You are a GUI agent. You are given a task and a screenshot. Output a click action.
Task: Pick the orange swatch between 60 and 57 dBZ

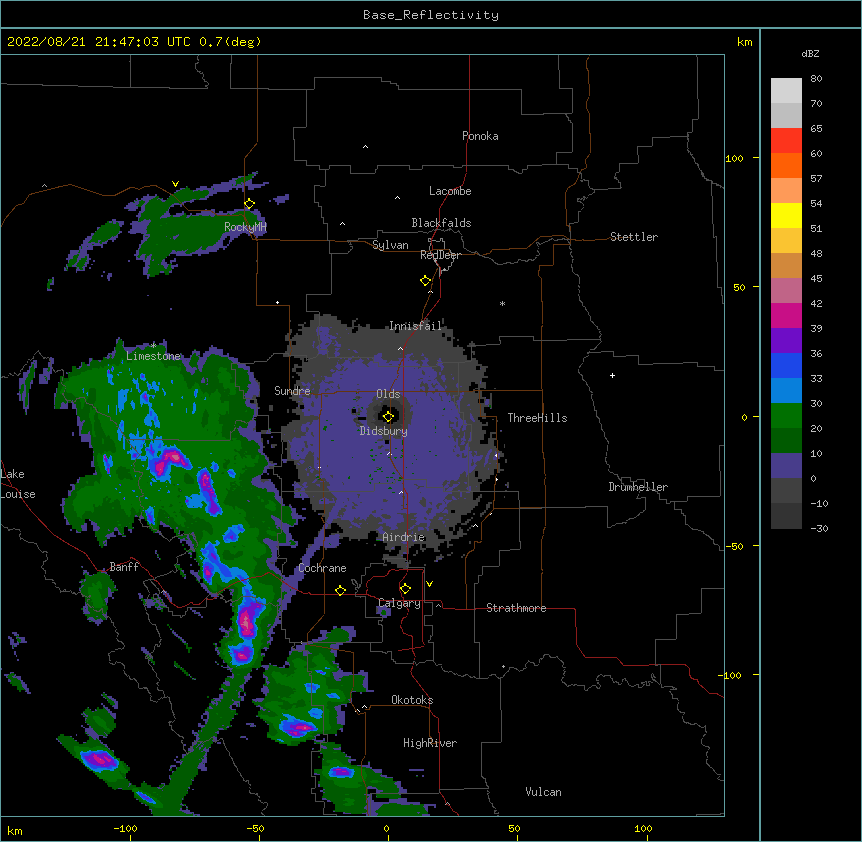click(786, 165)
